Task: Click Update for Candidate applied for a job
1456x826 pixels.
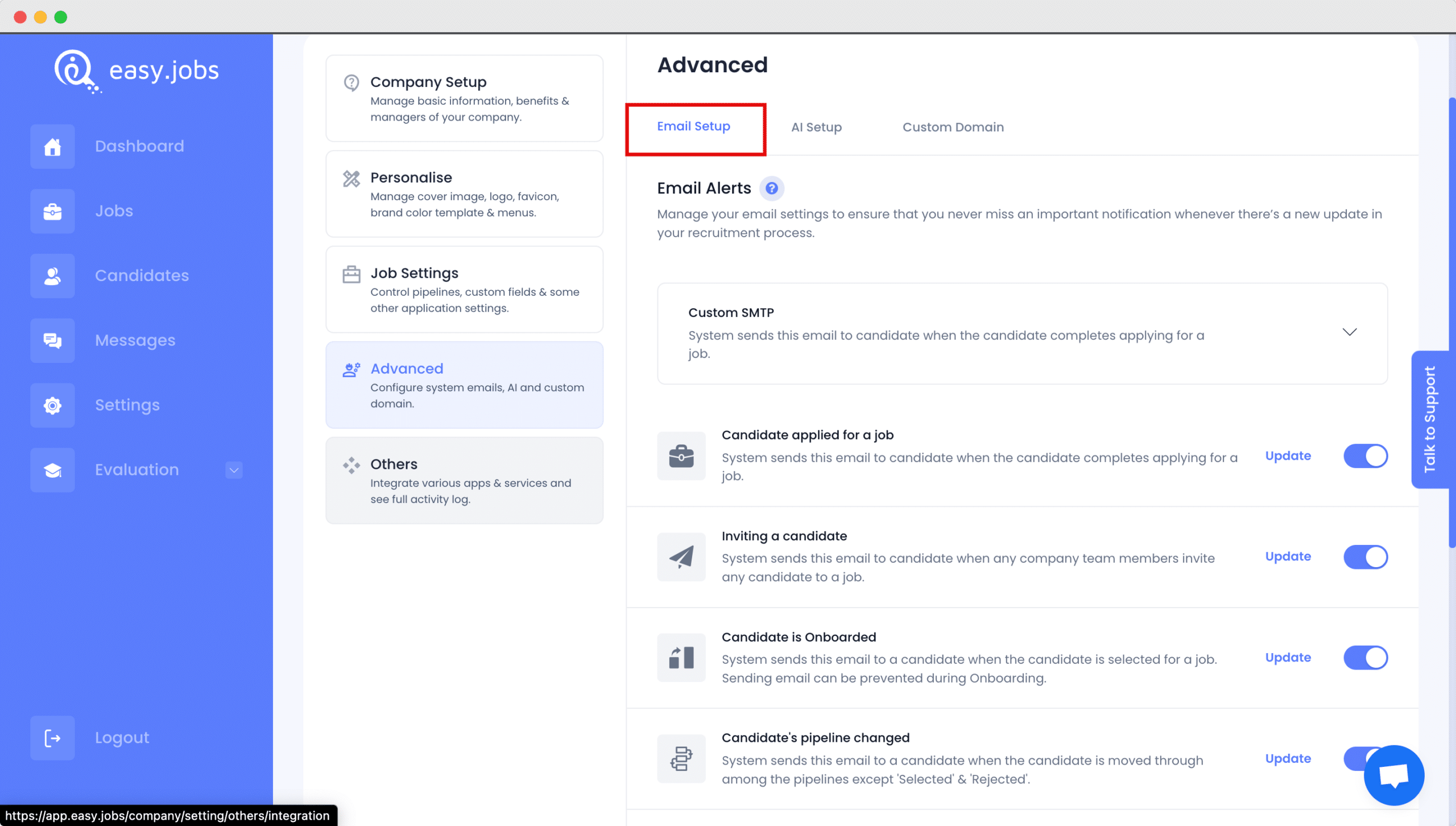Action: pyautogui.click(x=1288, y=455)
